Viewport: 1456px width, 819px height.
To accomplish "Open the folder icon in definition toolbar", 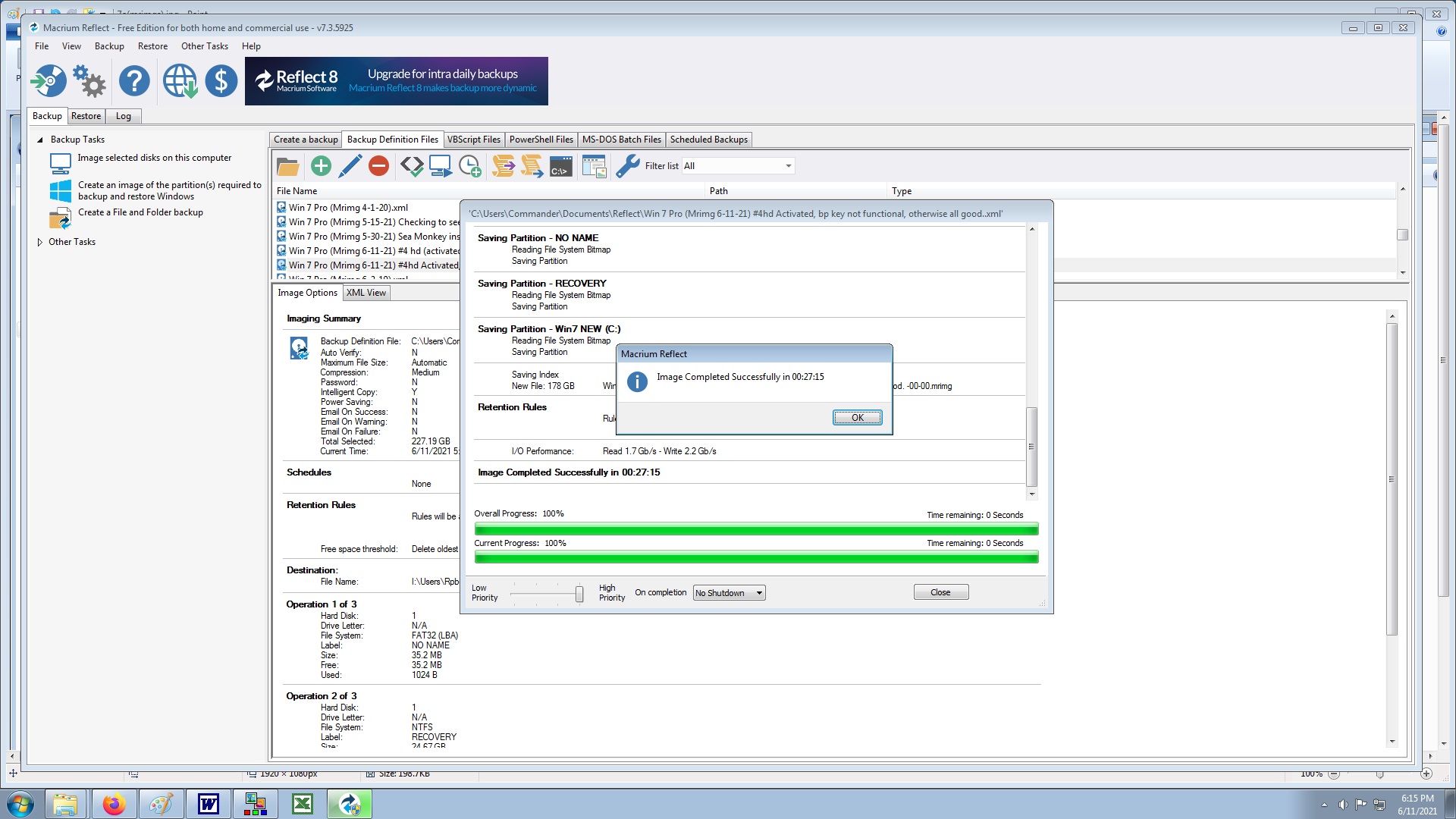I will coord(287,165).
